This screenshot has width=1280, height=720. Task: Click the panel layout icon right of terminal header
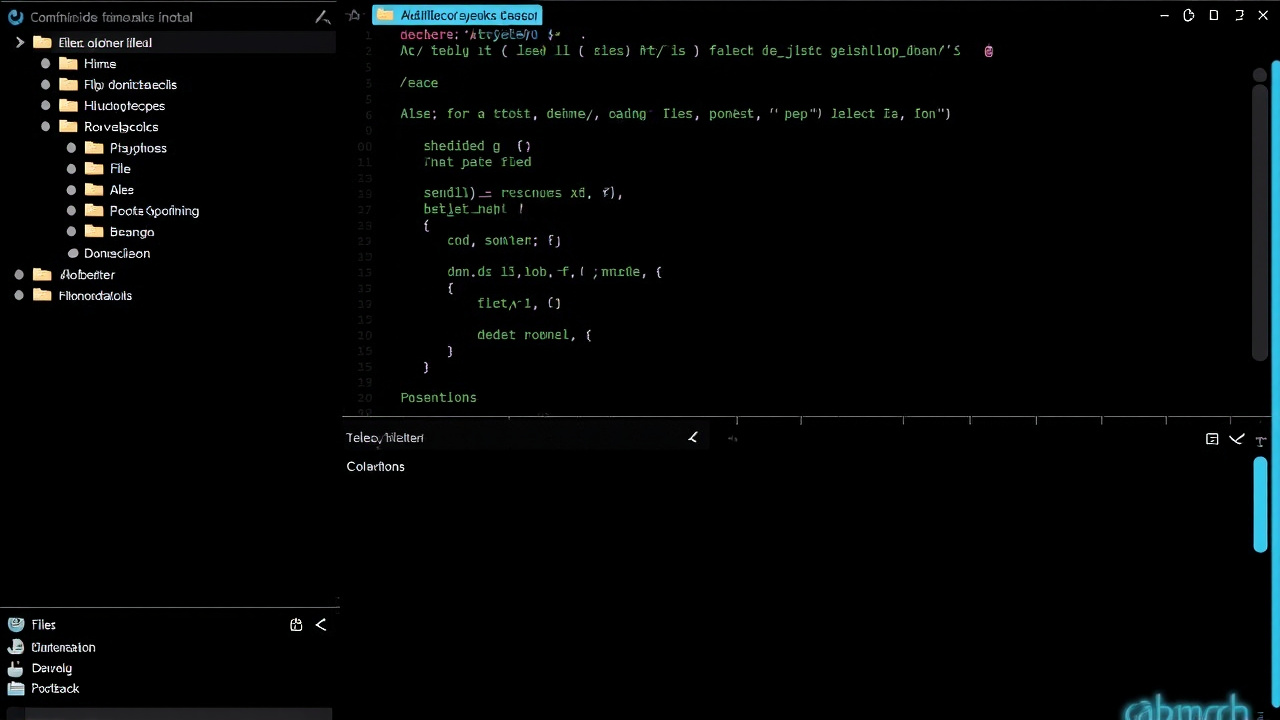point(1212,439)
